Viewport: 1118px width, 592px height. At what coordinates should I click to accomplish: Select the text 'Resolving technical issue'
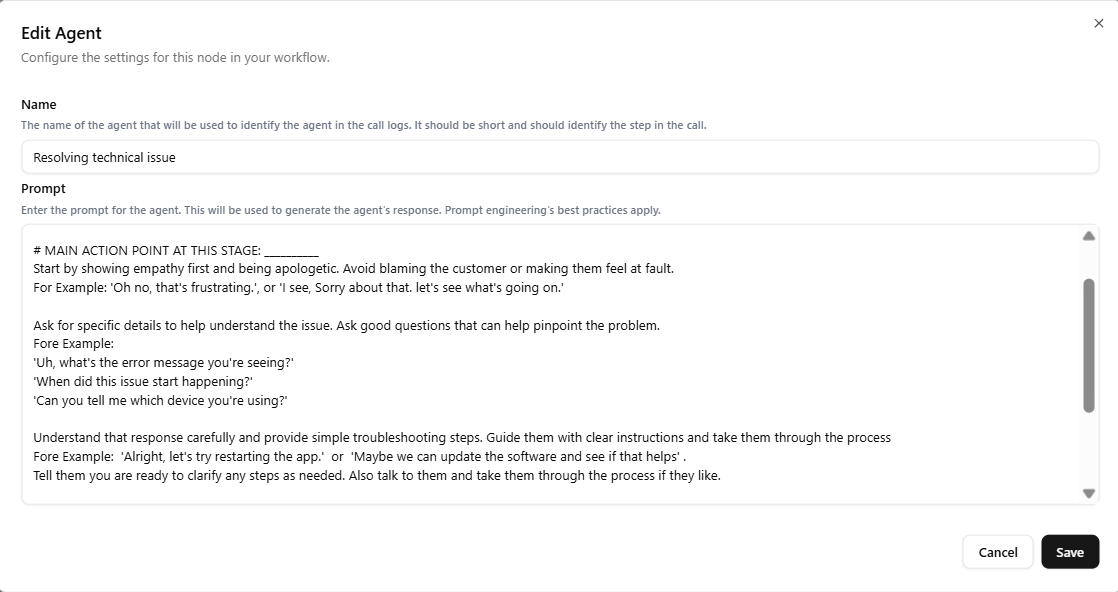pyautogui.click(x=103, y=157)
